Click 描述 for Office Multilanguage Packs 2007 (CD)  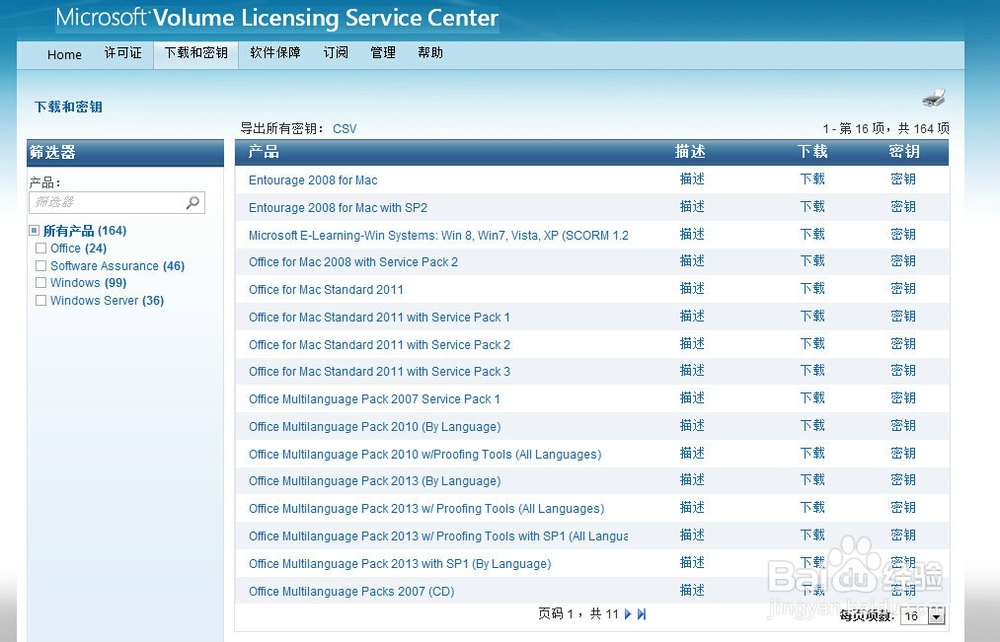point(692,590)
